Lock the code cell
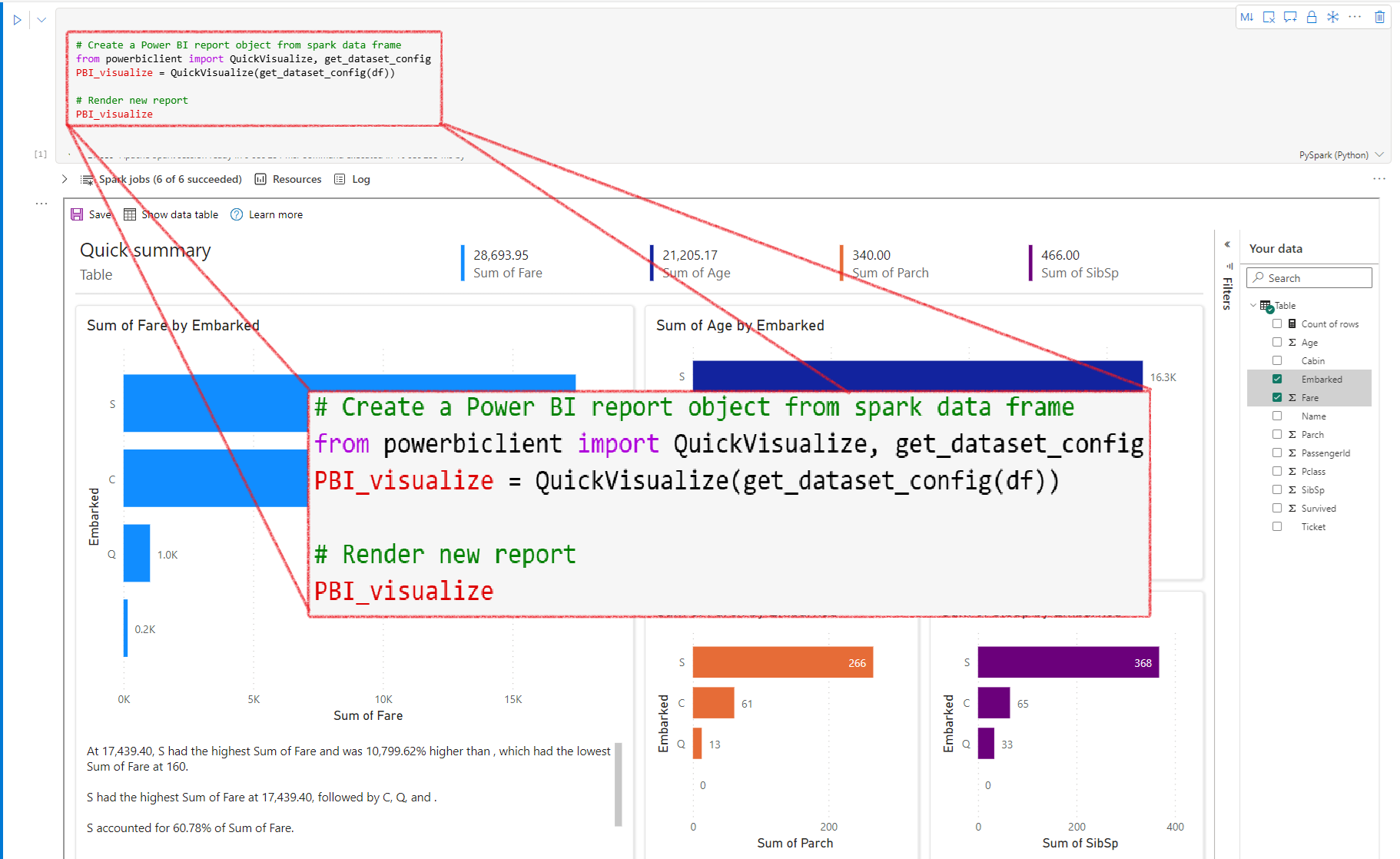The image size is (1400, 859). [1312, 17]
